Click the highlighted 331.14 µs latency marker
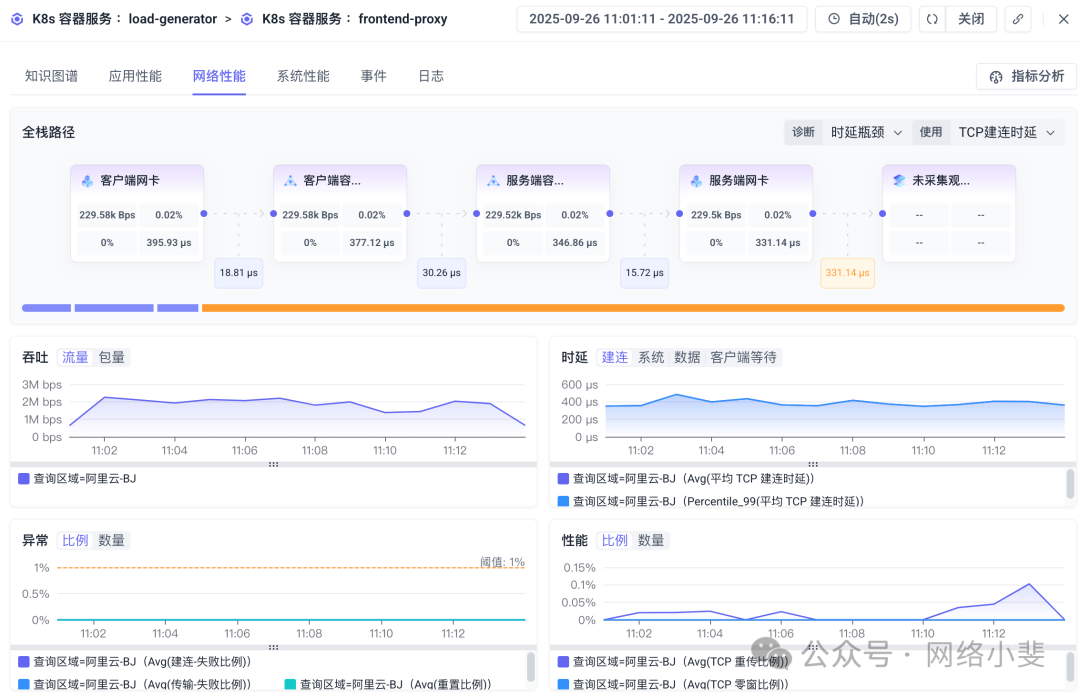The image size is (1080, 698). pyautogui.click(x=847, y=272)
